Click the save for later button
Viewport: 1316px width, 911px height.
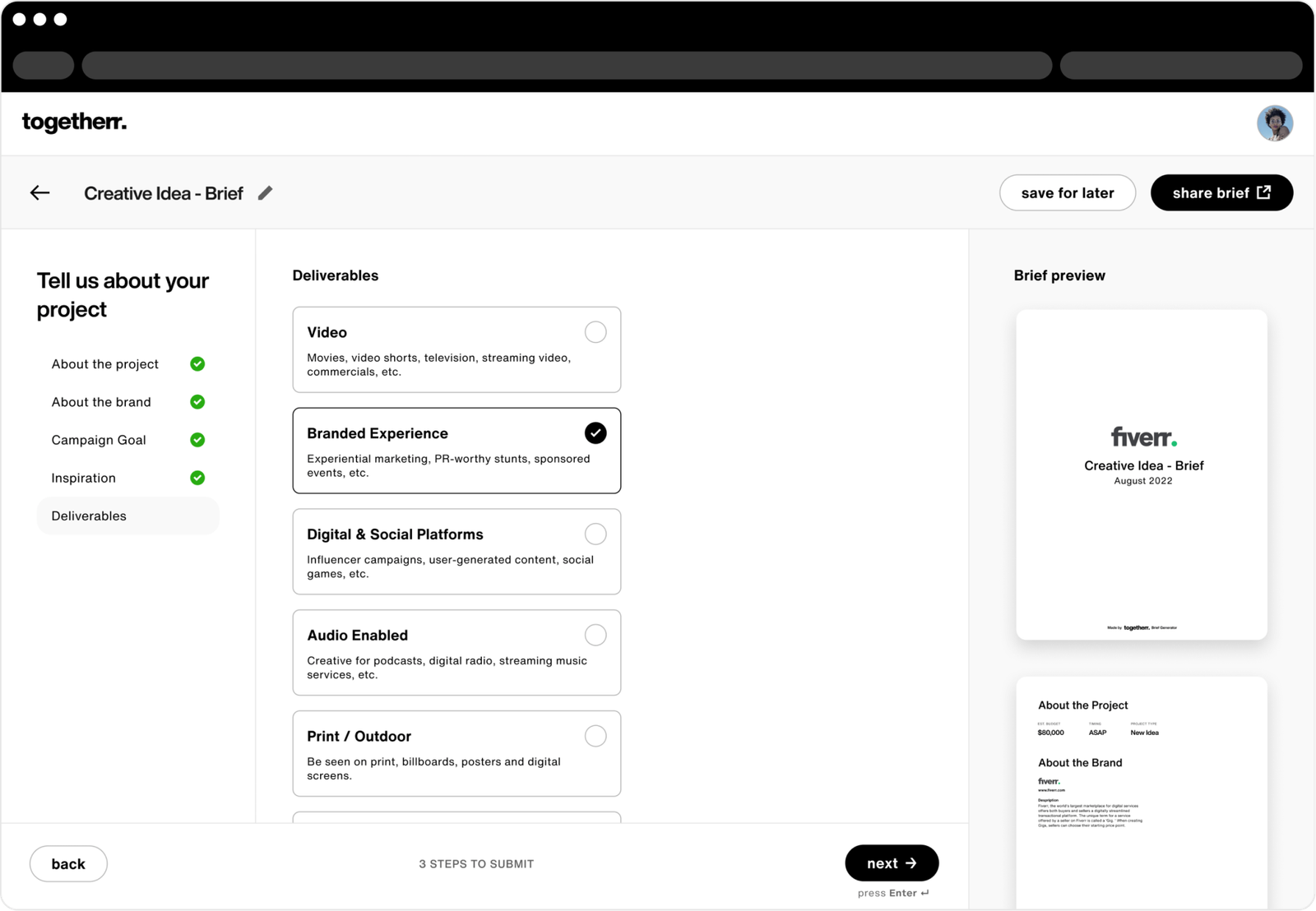tap(1068, 193)
